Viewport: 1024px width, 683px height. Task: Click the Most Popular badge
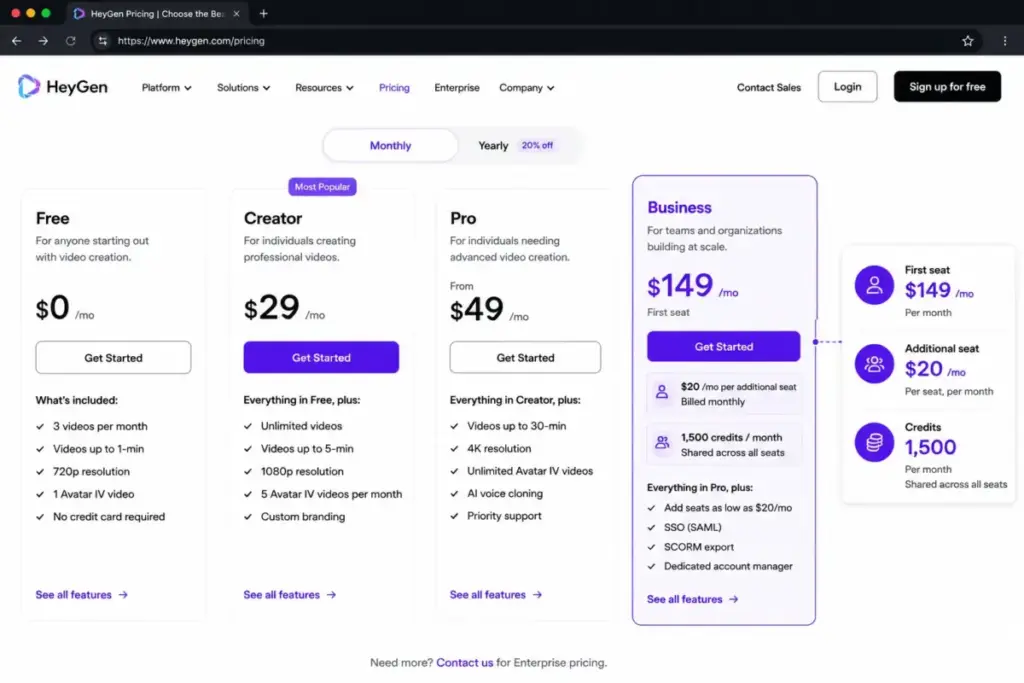point(322,187)
